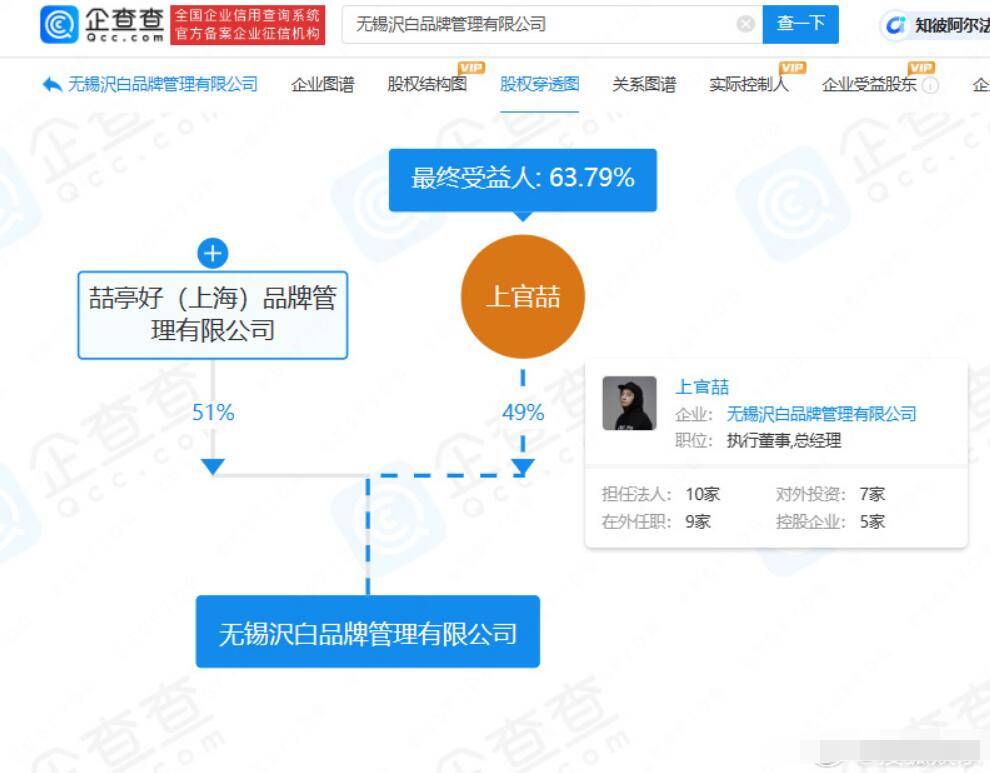Open the 关系图谱 tab
Screen dimensions: 990x773
[x=644, y=85]
